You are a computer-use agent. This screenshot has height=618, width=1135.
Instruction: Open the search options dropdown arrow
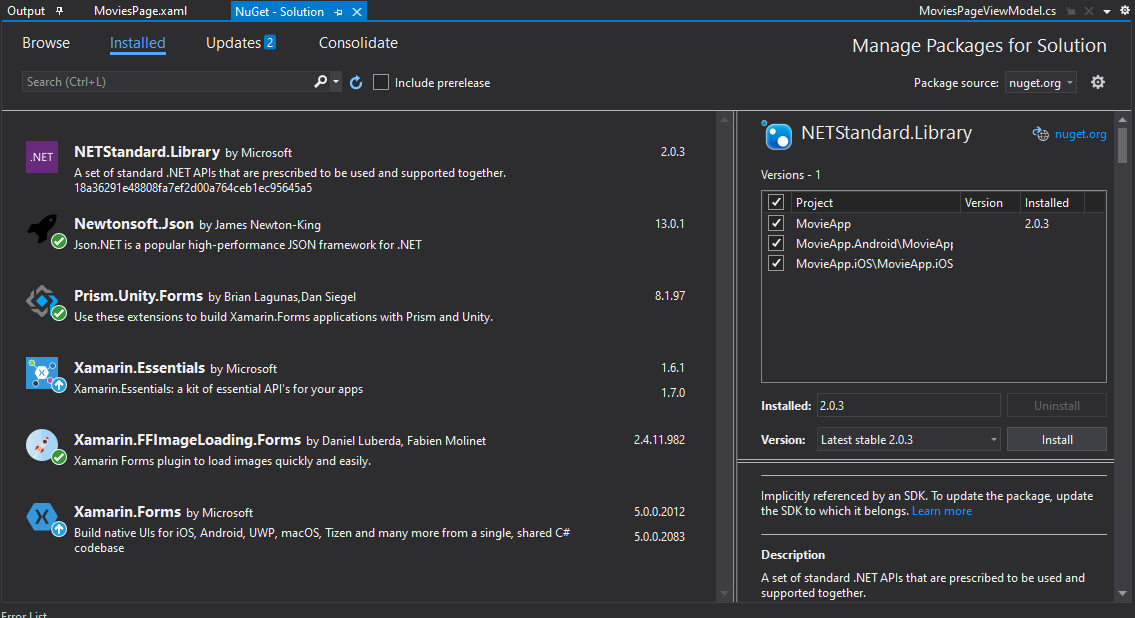coord(336,82)
